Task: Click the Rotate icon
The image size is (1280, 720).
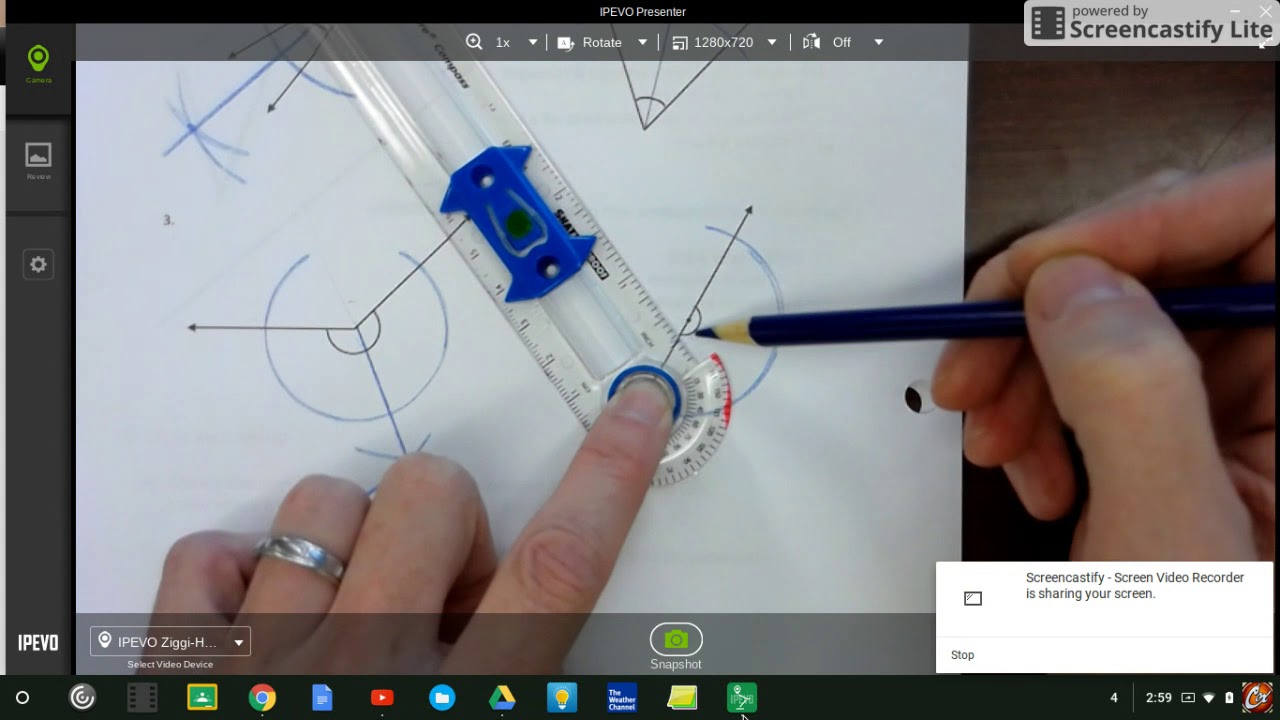Action: (565, 42)
